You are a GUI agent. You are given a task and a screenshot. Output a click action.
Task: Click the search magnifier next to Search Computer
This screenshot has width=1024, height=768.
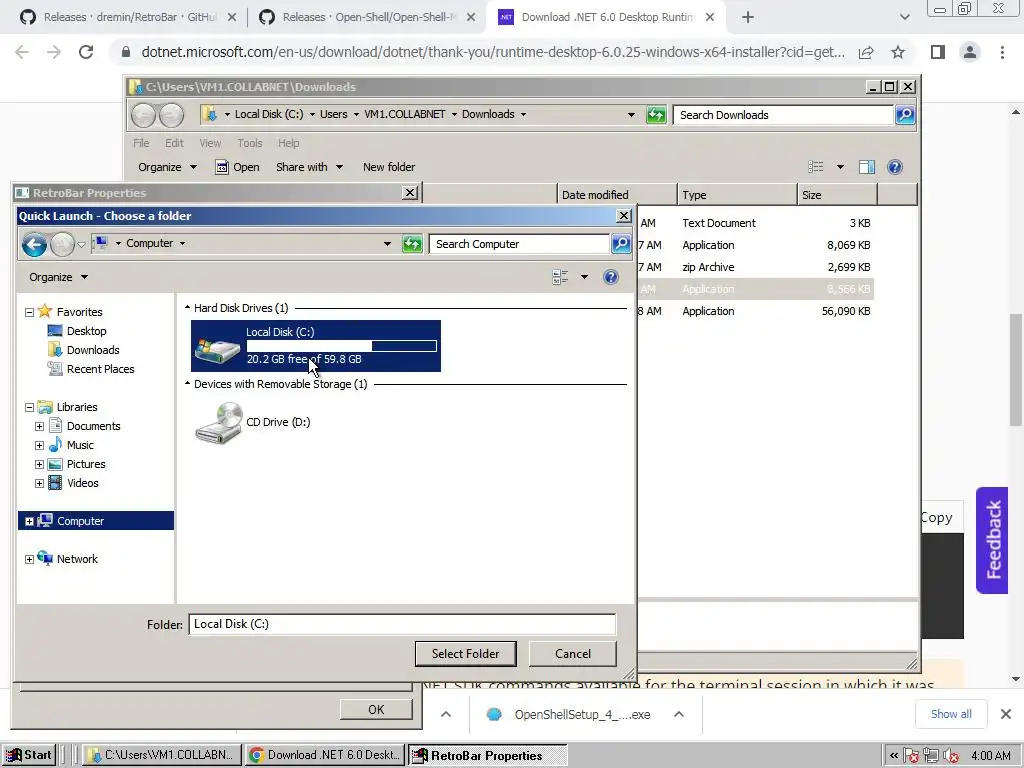[x=621, y=244]
